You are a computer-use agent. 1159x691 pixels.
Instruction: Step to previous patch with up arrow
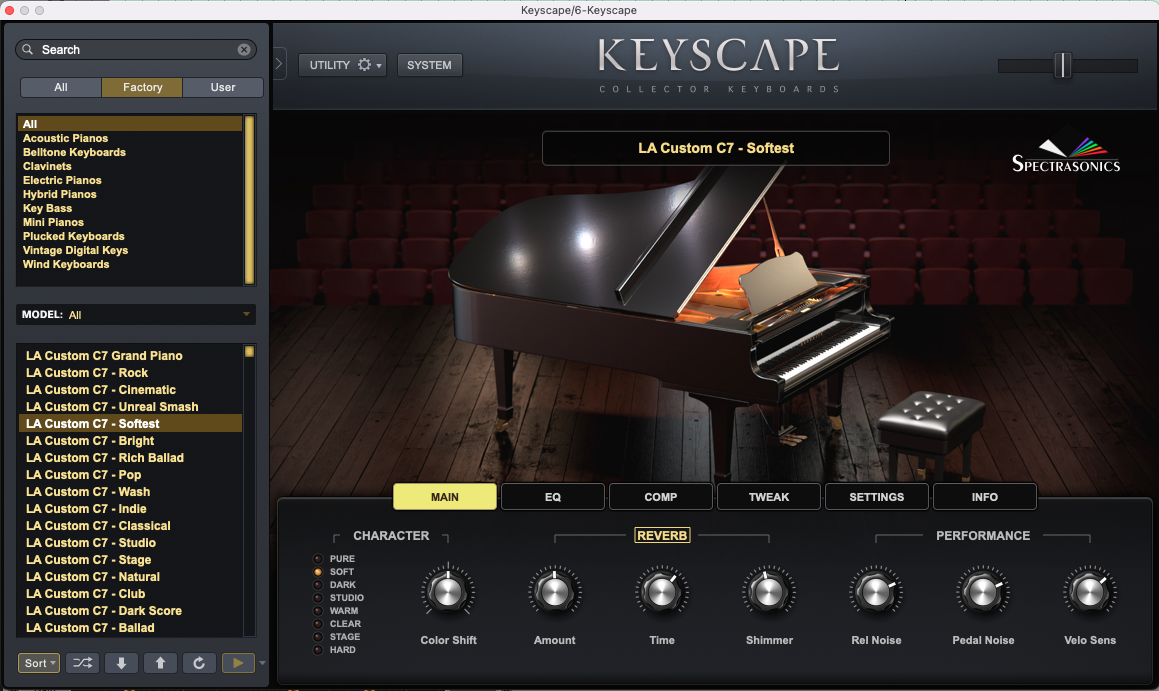pos(160,663)
